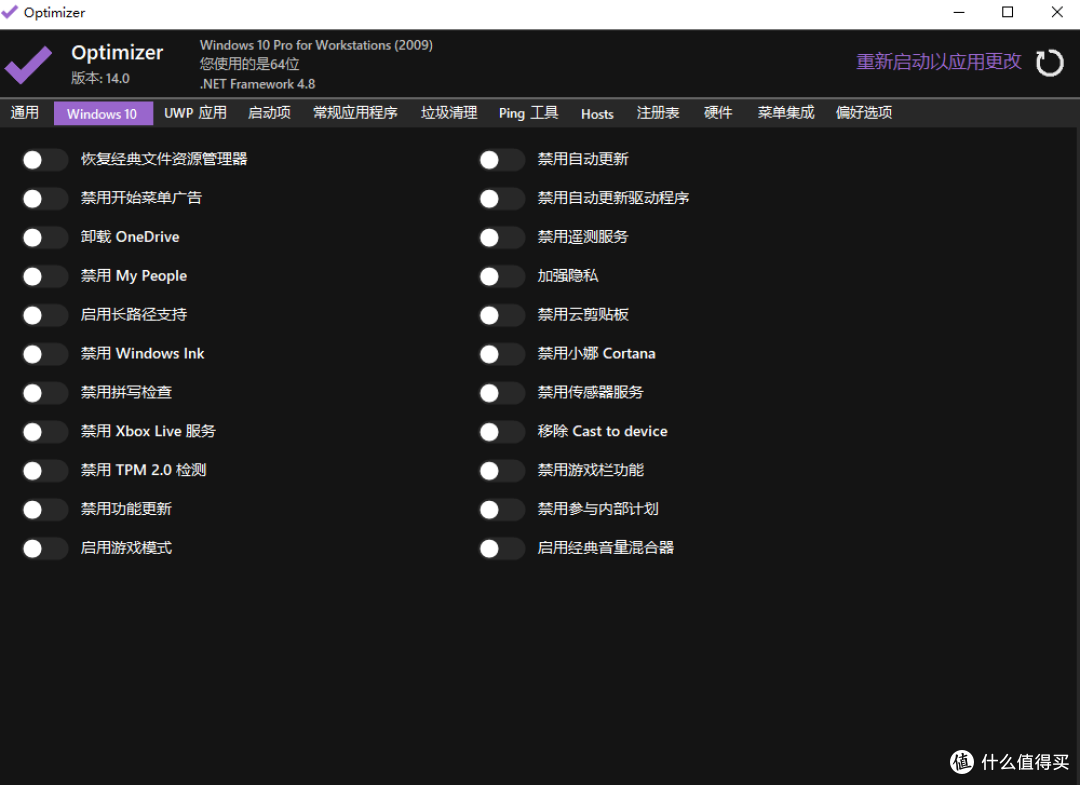Enable 禁用功能更新 switch

point(45,510)
